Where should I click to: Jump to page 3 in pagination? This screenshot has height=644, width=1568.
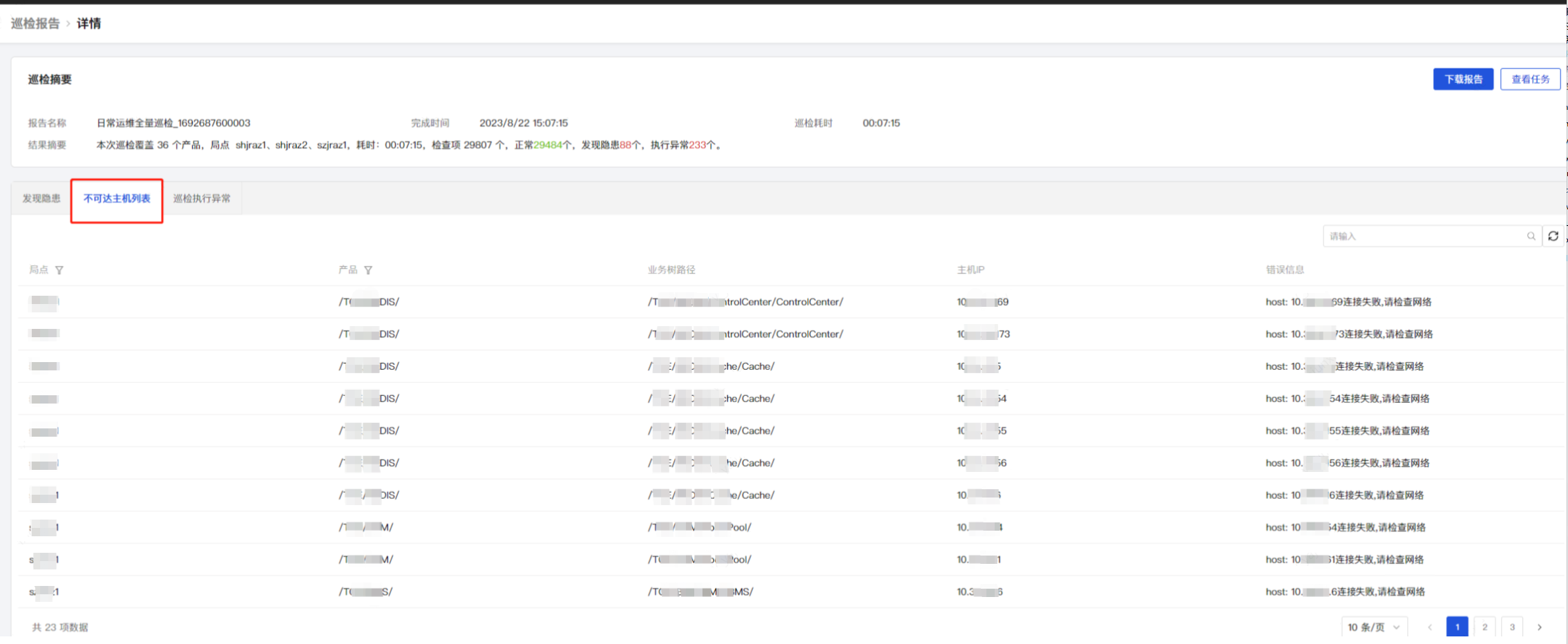[x=1512, y=627]
